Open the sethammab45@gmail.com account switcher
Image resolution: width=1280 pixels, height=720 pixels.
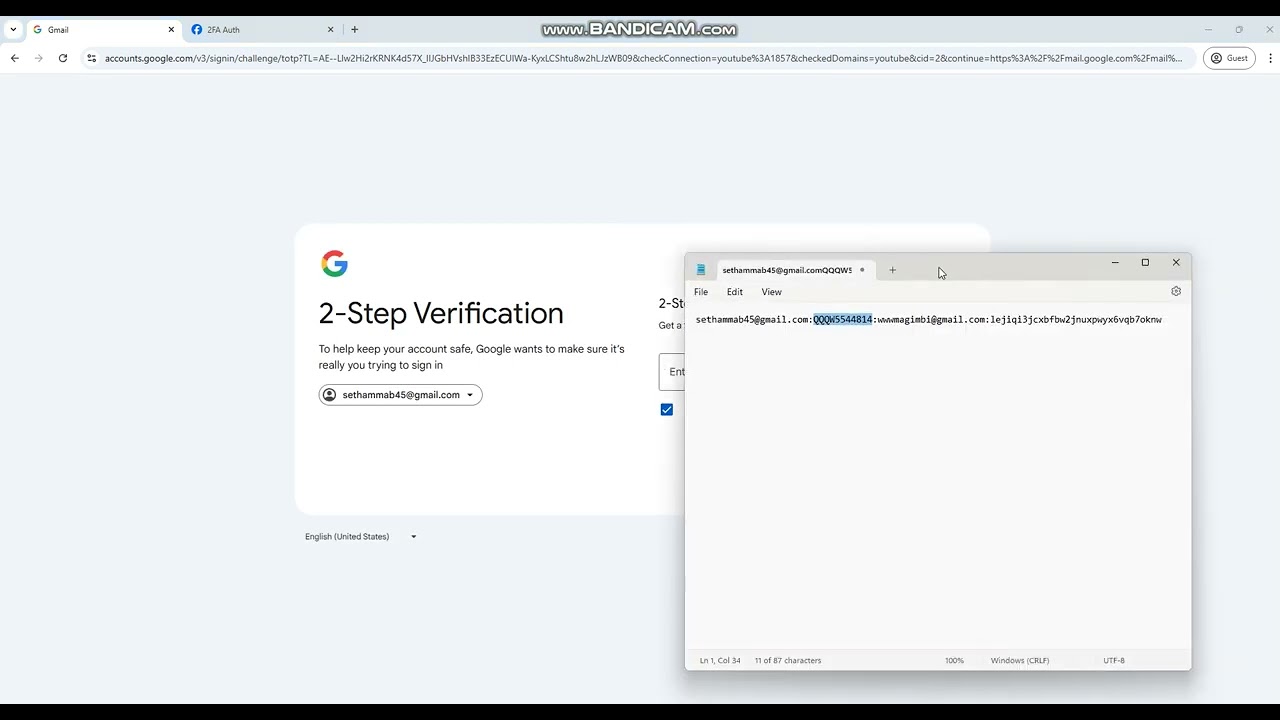[400, 395]
